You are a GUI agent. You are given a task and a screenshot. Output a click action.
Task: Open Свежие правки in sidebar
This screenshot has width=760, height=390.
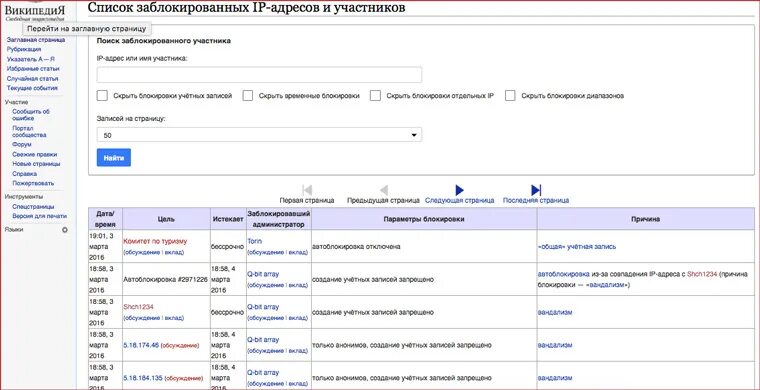34,154
